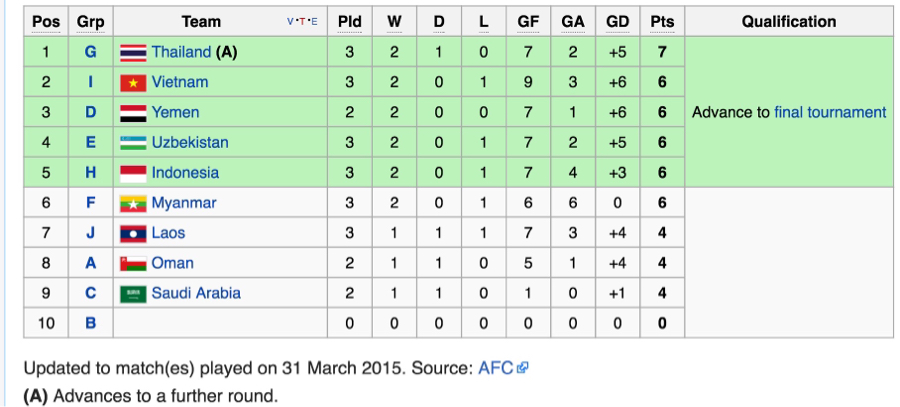
Task: Open the Oman team link
Action: pyautogui.click(x=172, y=263)
